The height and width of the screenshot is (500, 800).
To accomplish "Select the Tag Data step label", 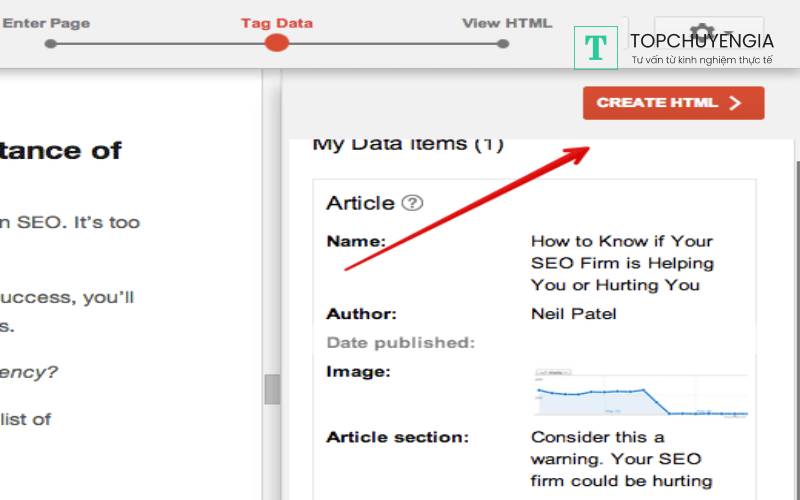I will pyautogui.click(x=276, y=22).
